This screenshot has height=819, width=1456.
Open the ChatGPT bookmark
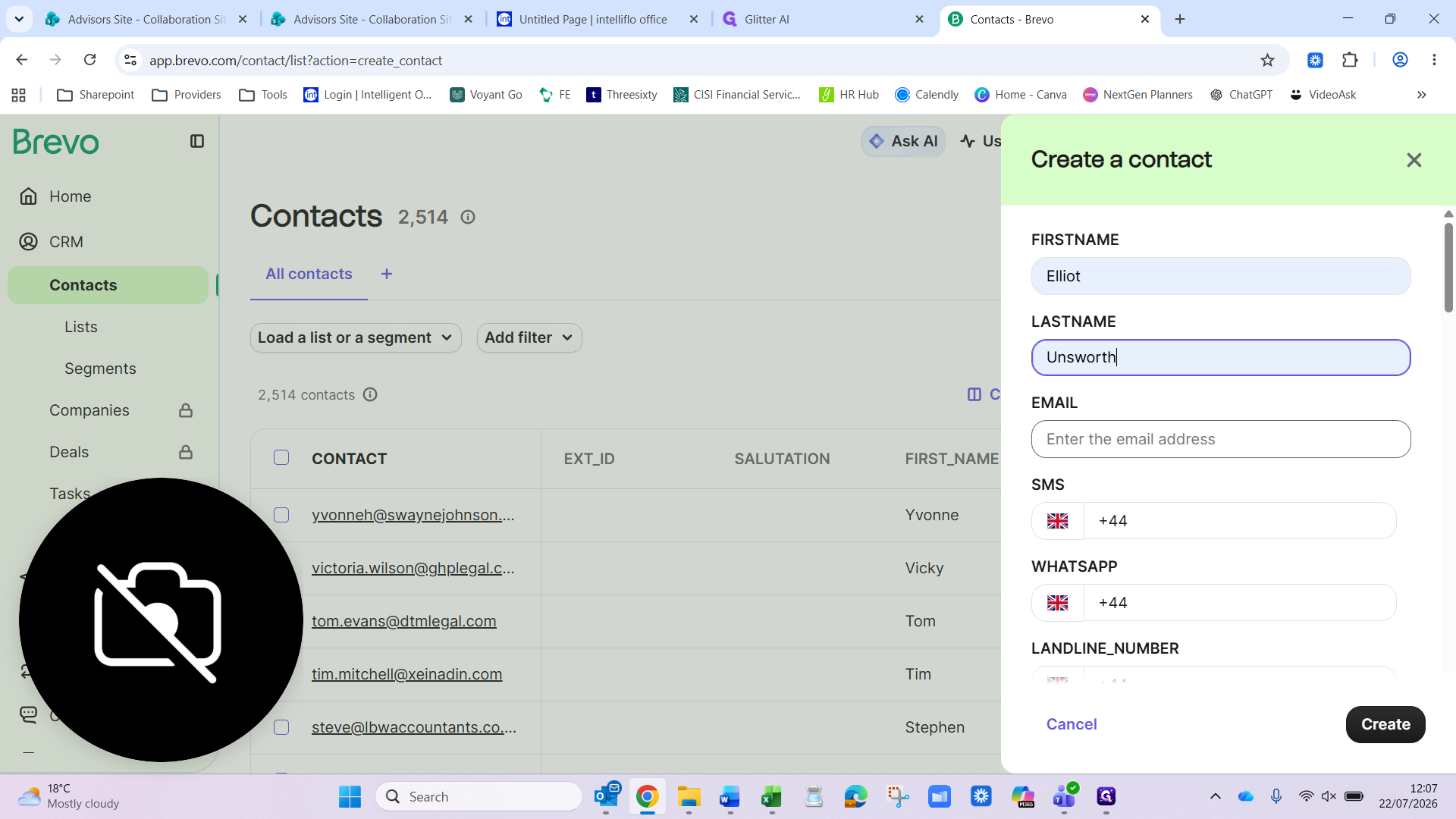[1241, 95]
